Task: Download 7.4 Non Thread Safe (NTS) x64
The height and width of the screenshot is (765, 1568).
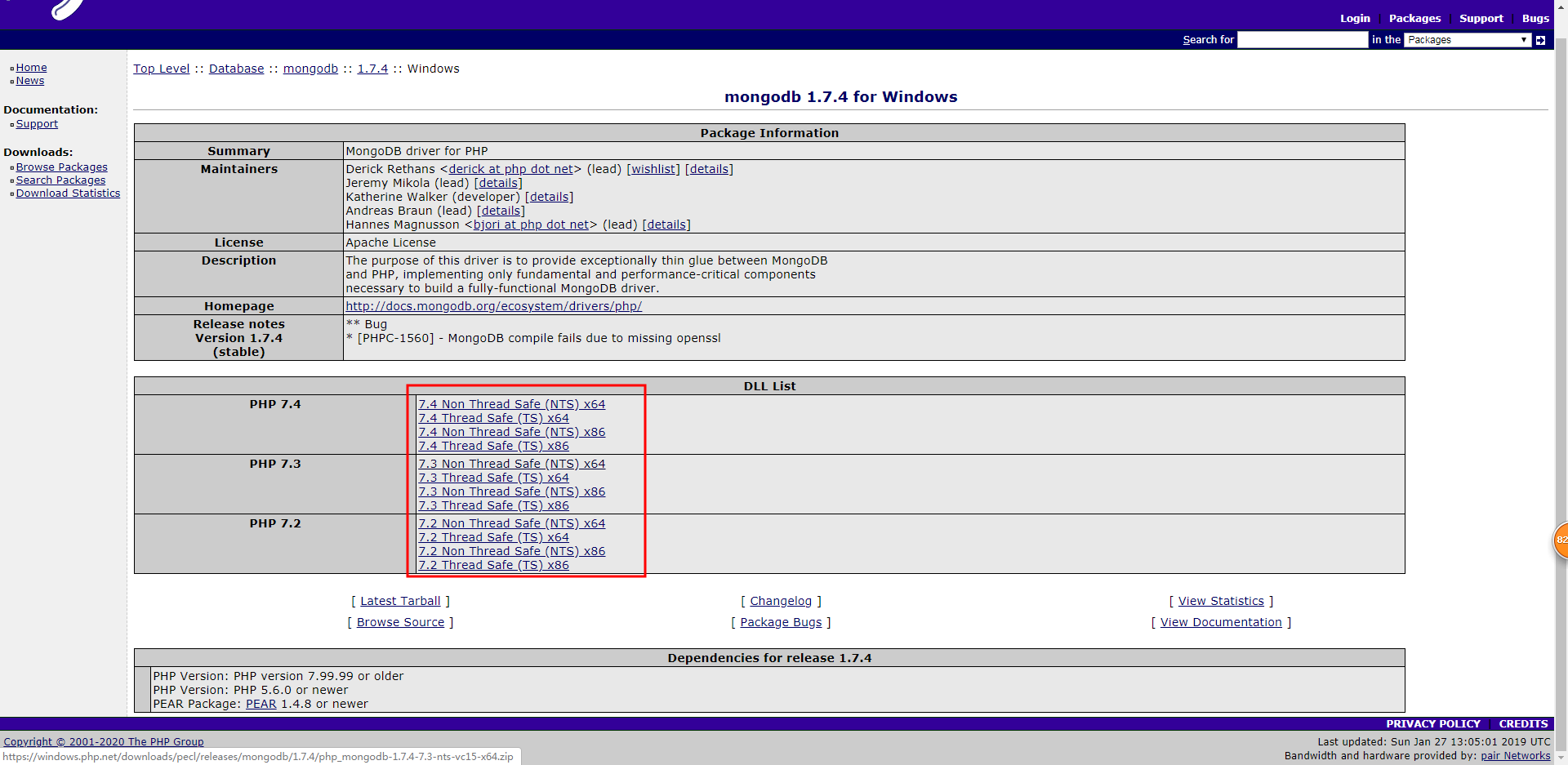Action: click(x=512, y=404)
